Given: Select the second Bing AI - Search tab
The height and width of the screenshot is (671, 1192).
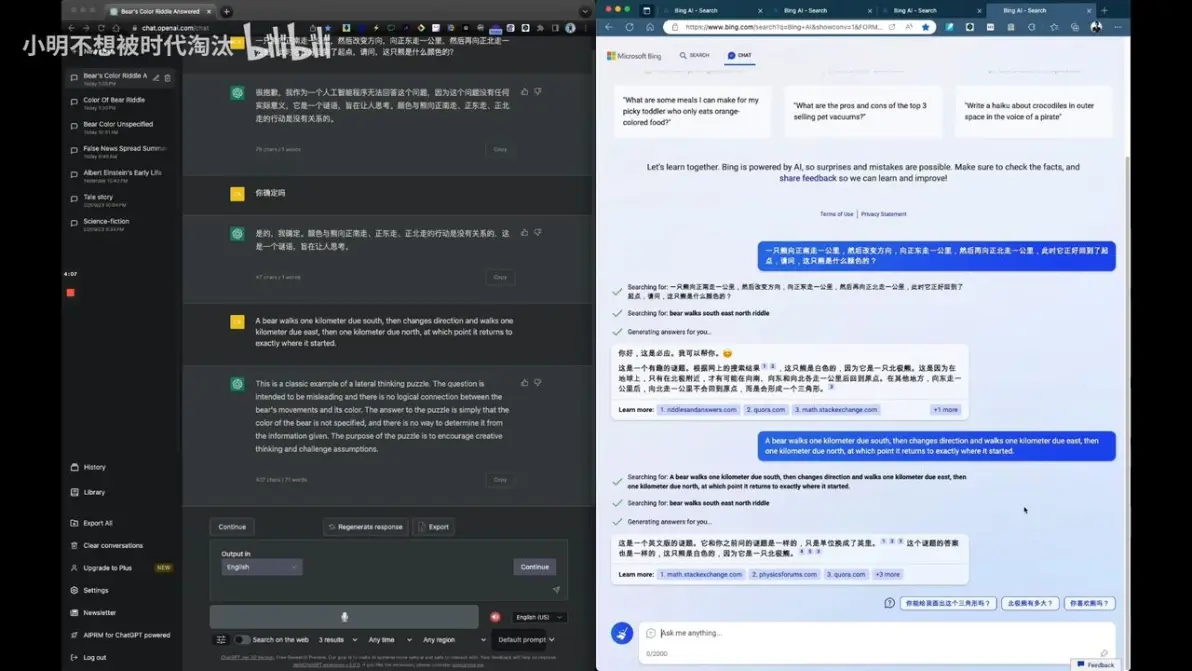Looking at the screenshot, I should tap(821, 11).
